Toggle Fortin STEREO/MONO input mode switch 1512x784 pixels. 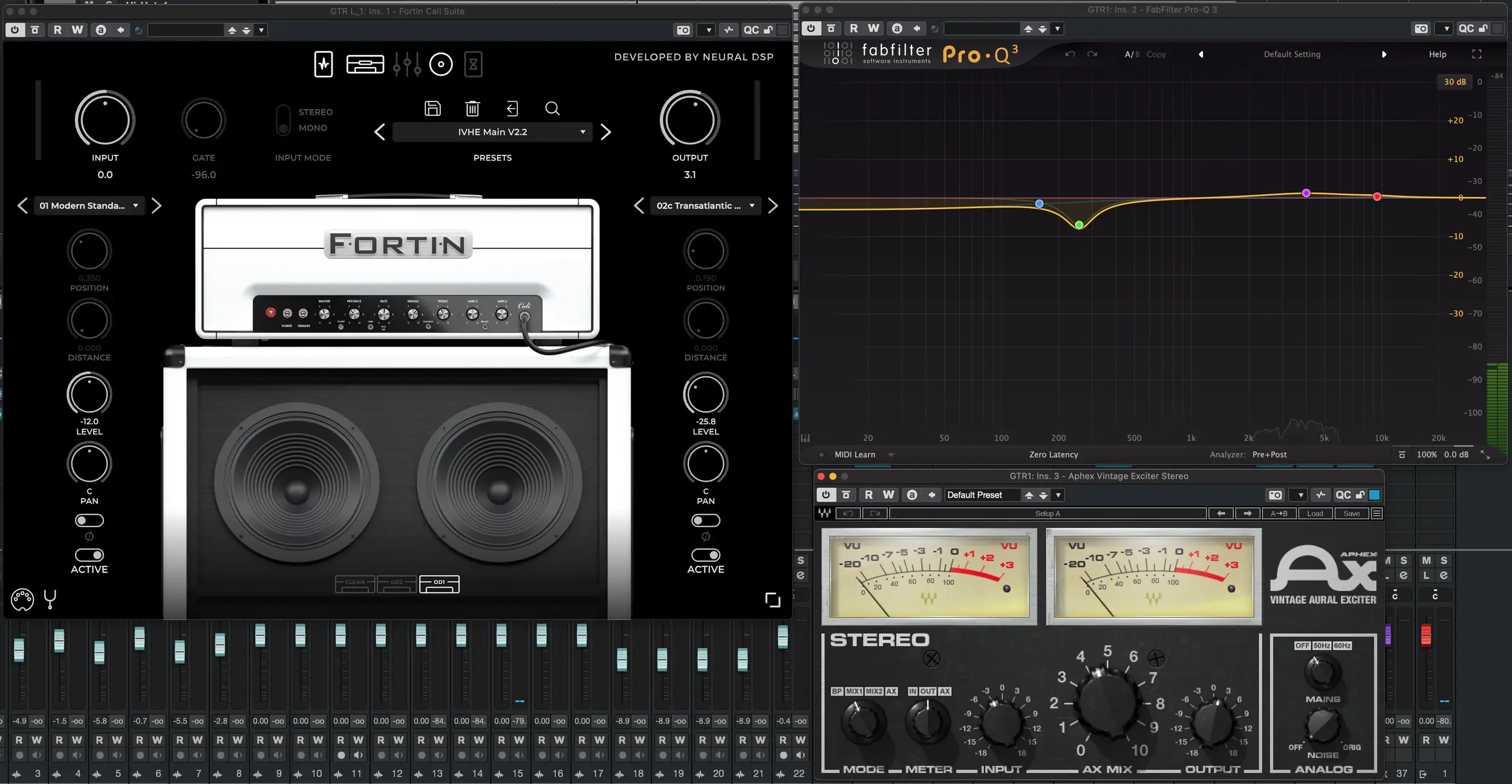coord(283,120)
